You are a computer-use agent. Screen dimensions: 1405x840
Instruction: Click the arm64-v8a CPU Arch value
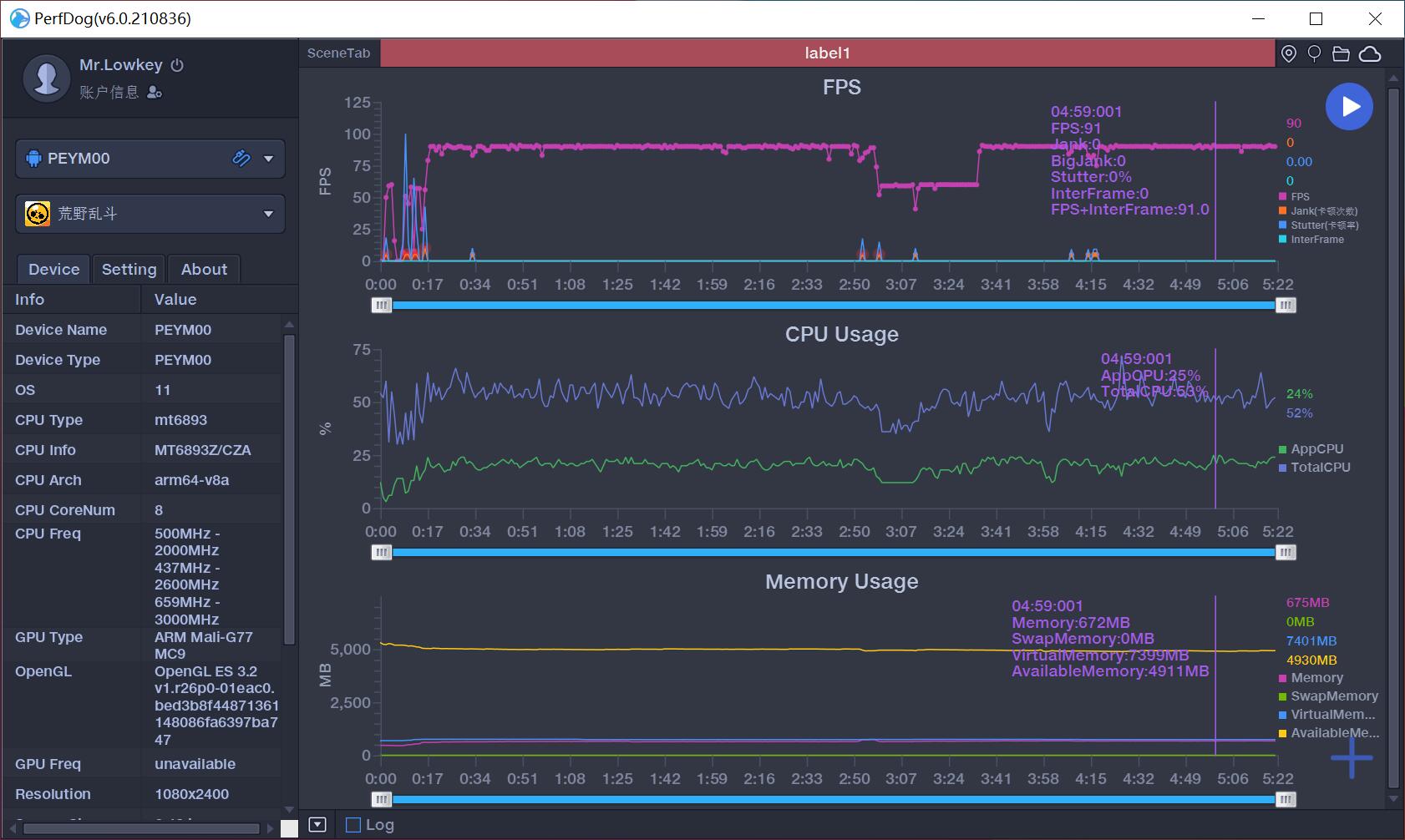191,480
